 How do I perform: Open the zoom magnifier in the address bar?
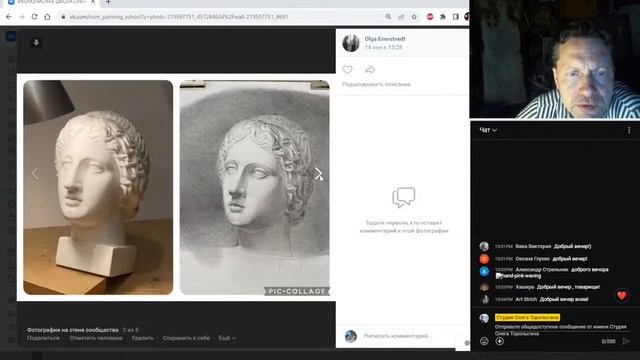point(388,17)
